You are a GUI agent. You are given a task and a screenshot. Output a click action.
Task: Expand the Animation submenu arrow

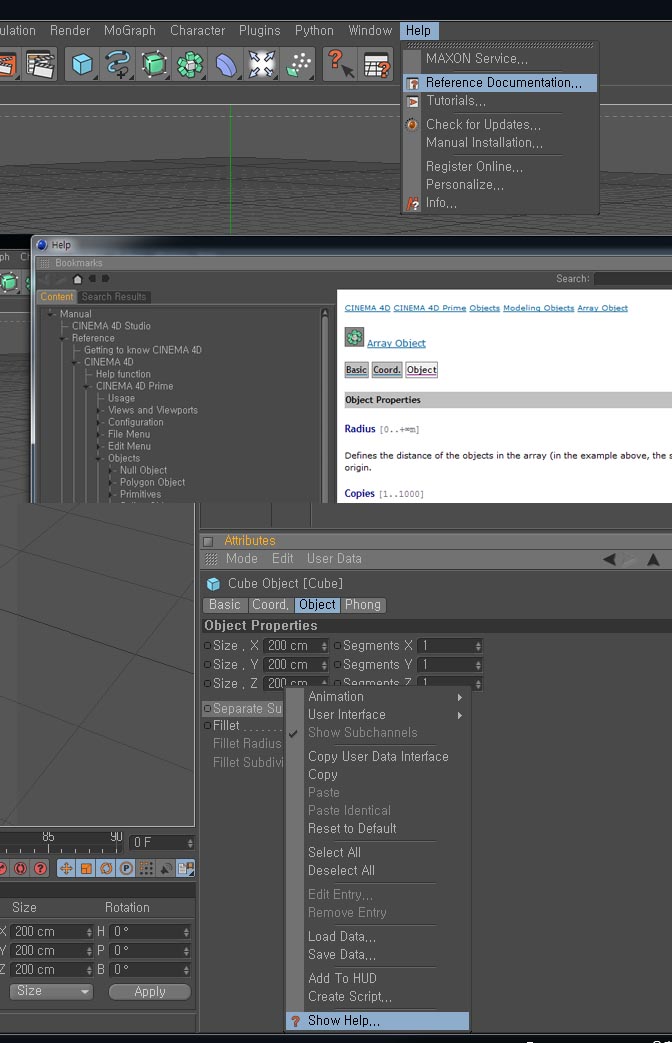click(x=460, y=697)
